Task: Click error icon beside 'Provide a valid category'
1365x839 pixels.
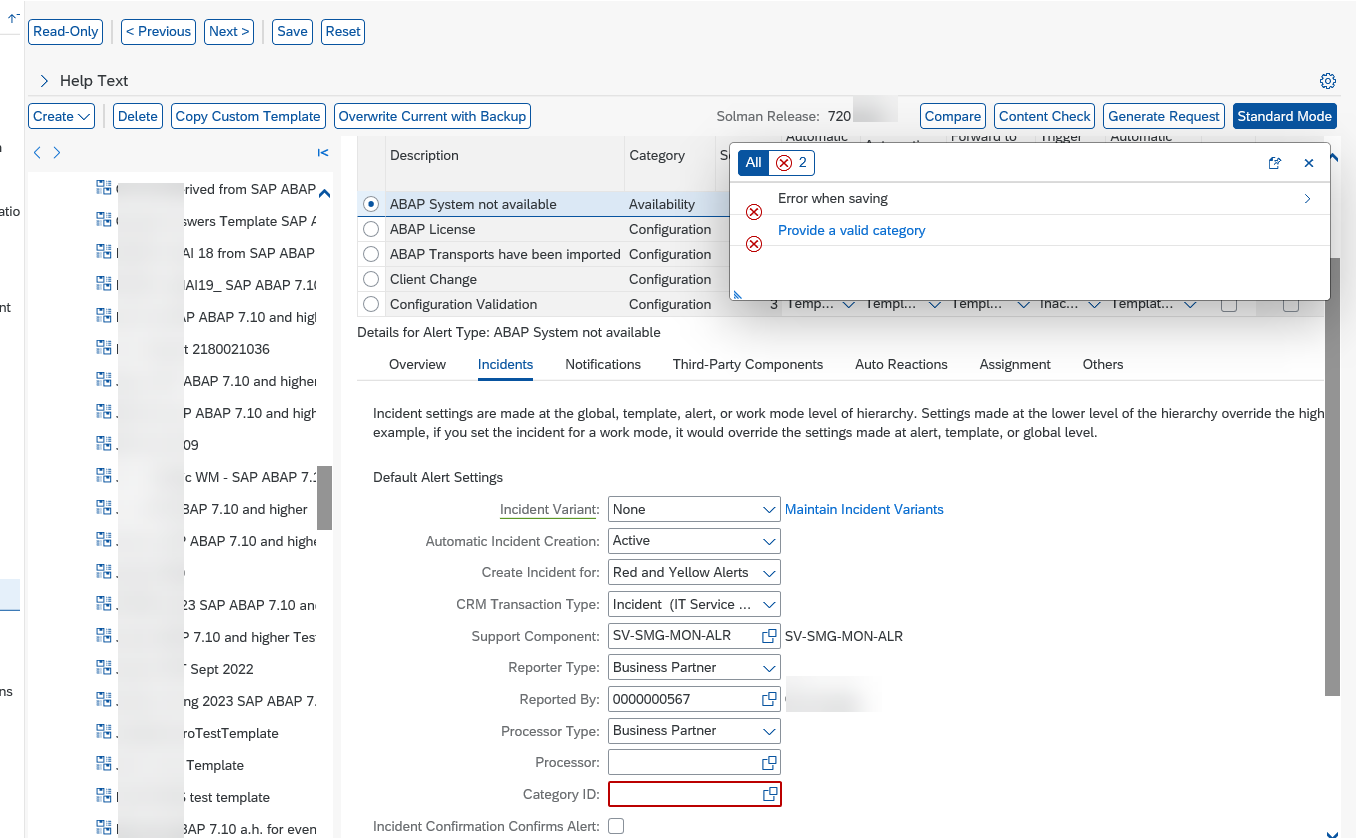Action: [754, 244]
